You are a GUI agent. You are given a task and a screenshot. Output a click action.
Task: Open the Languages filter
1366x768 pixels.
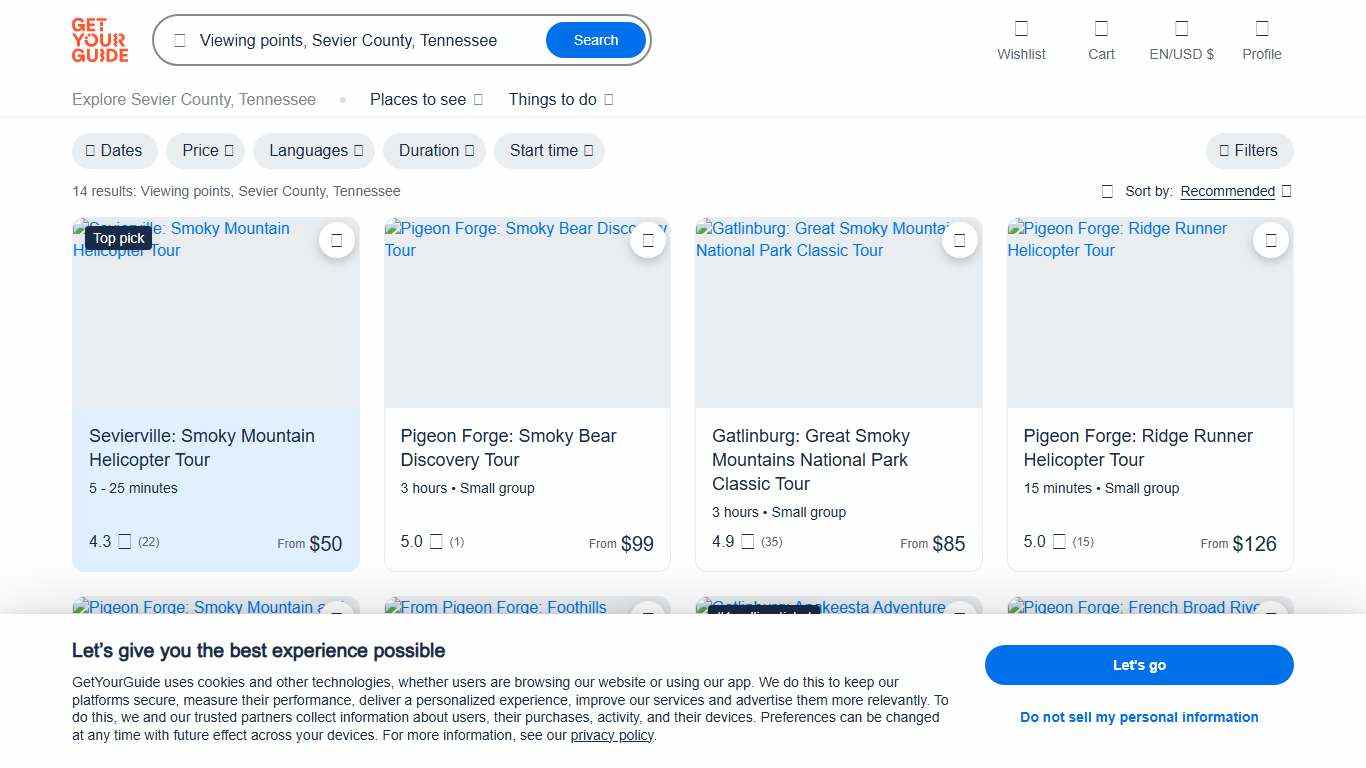click(313, 150)
